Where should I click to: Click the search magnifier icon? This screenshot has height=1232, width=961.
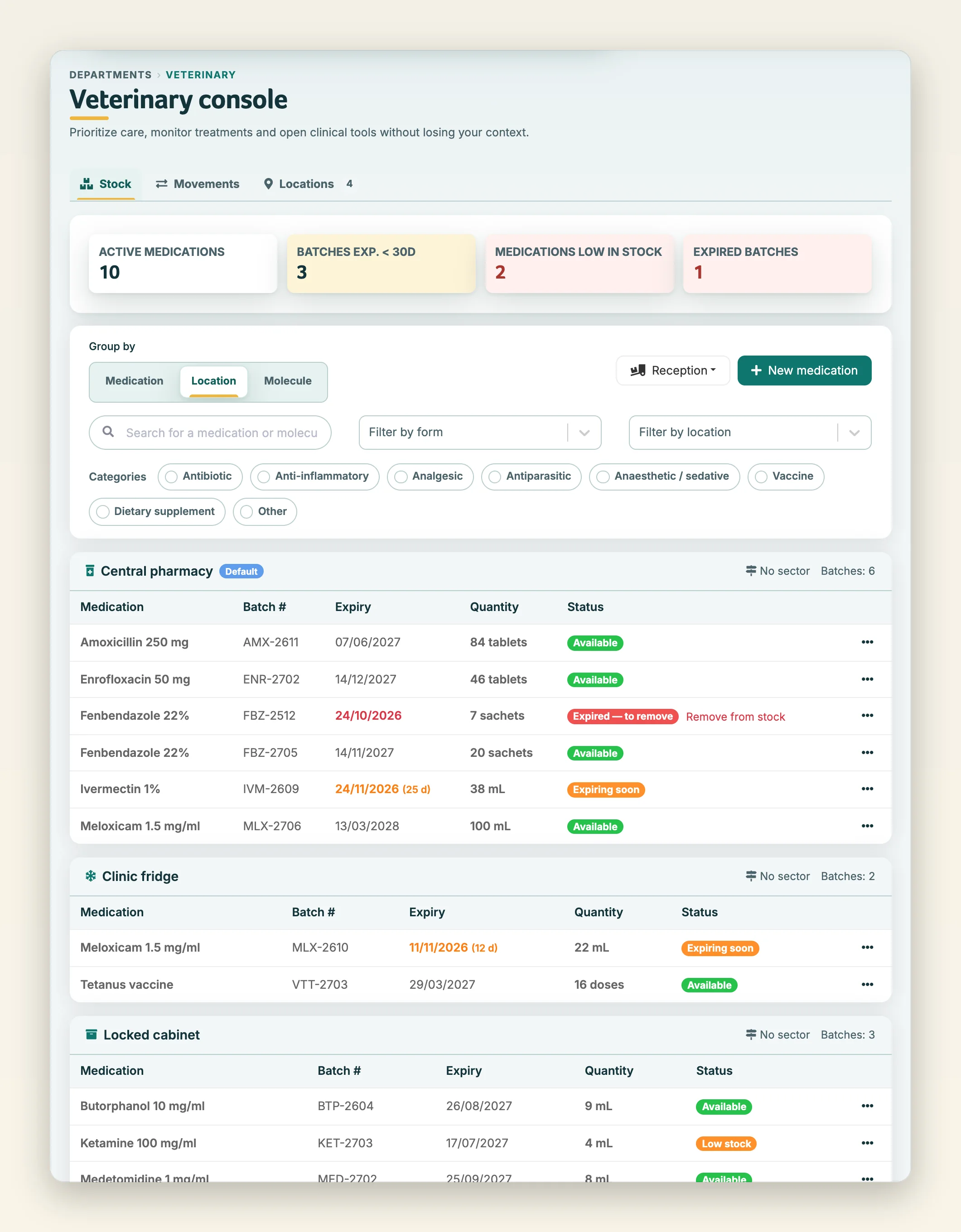coord(108,432)
